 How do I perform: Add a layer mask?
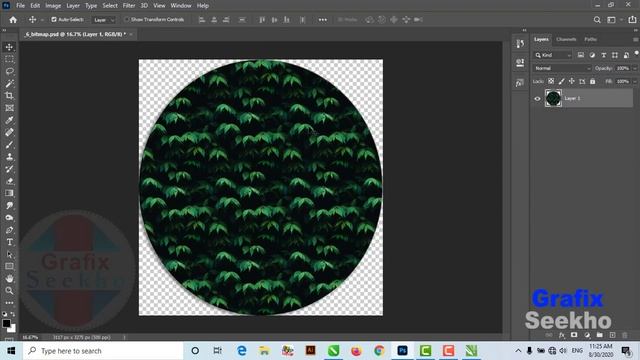574,335
